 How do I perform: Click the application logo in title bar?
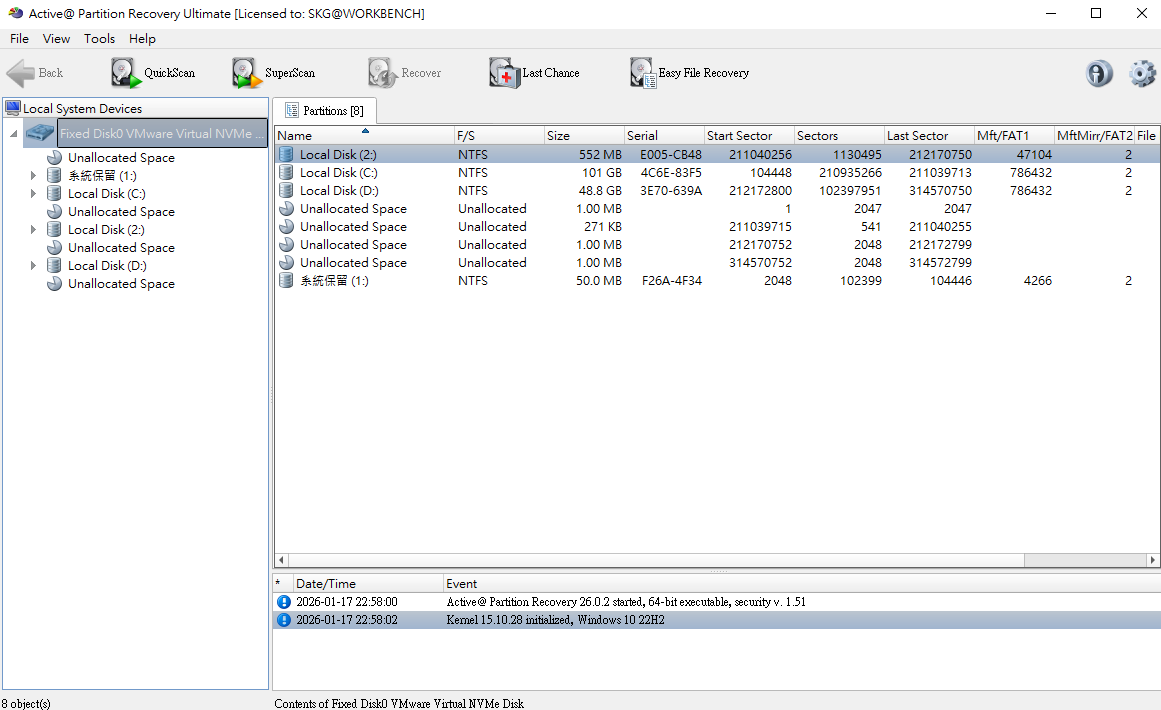coord(15,13)
